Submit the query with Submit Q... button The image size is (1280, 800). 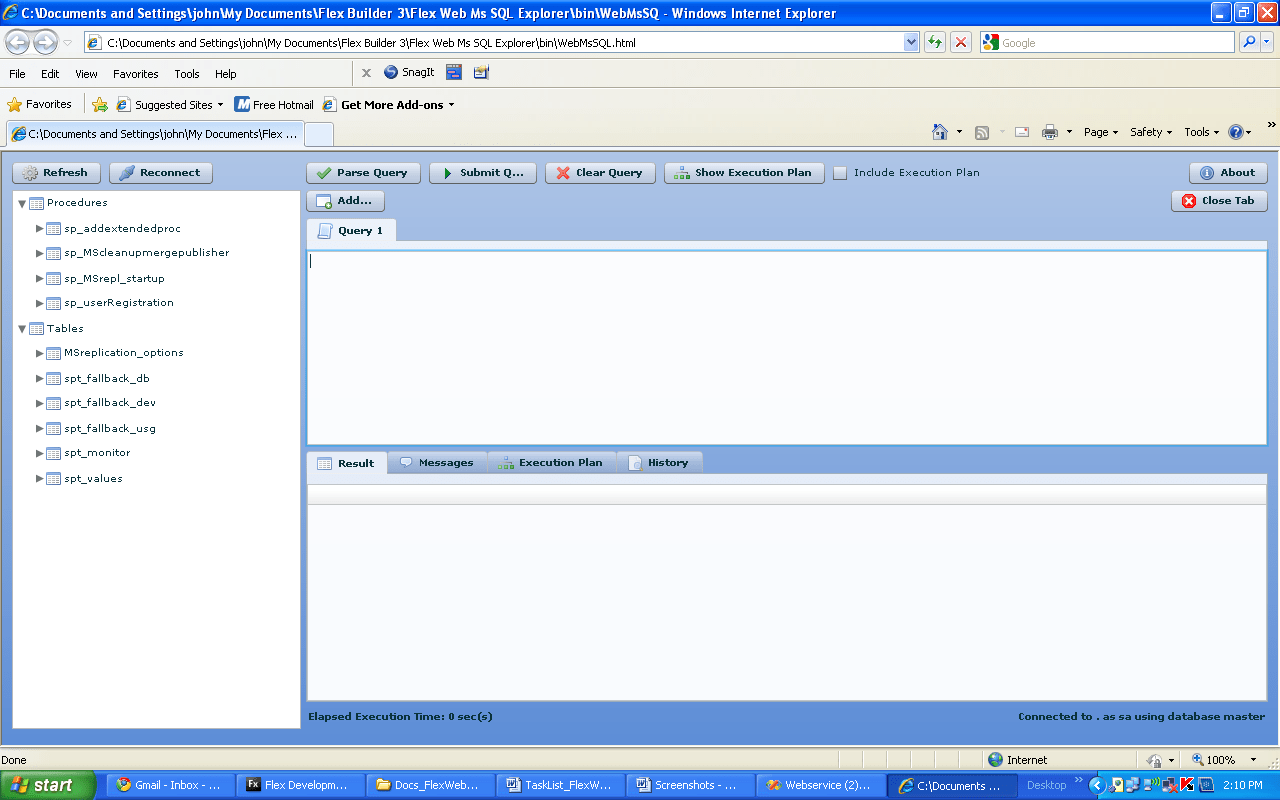pyautogui.click(x=483, y=173)
